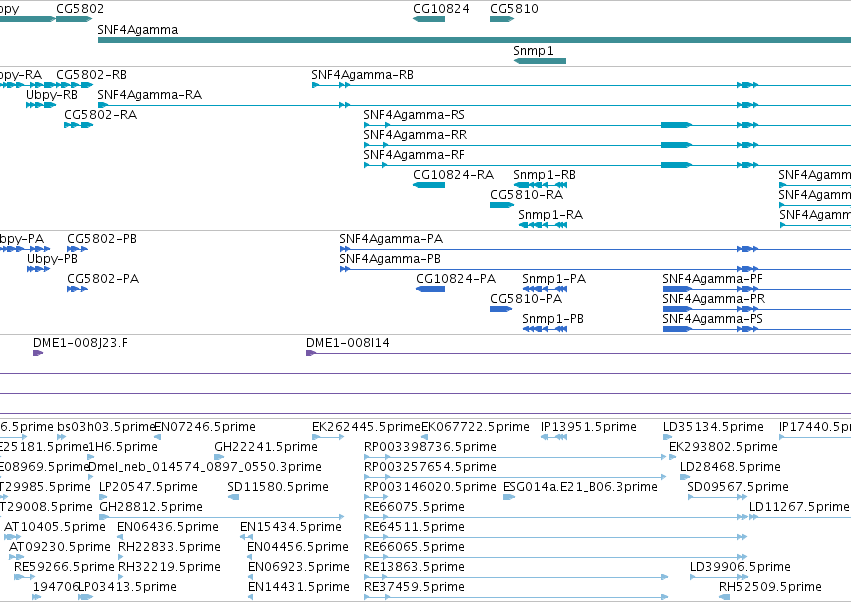Click EST label RP003398736.5prime
Screen dimensions: 851x602
430,447
